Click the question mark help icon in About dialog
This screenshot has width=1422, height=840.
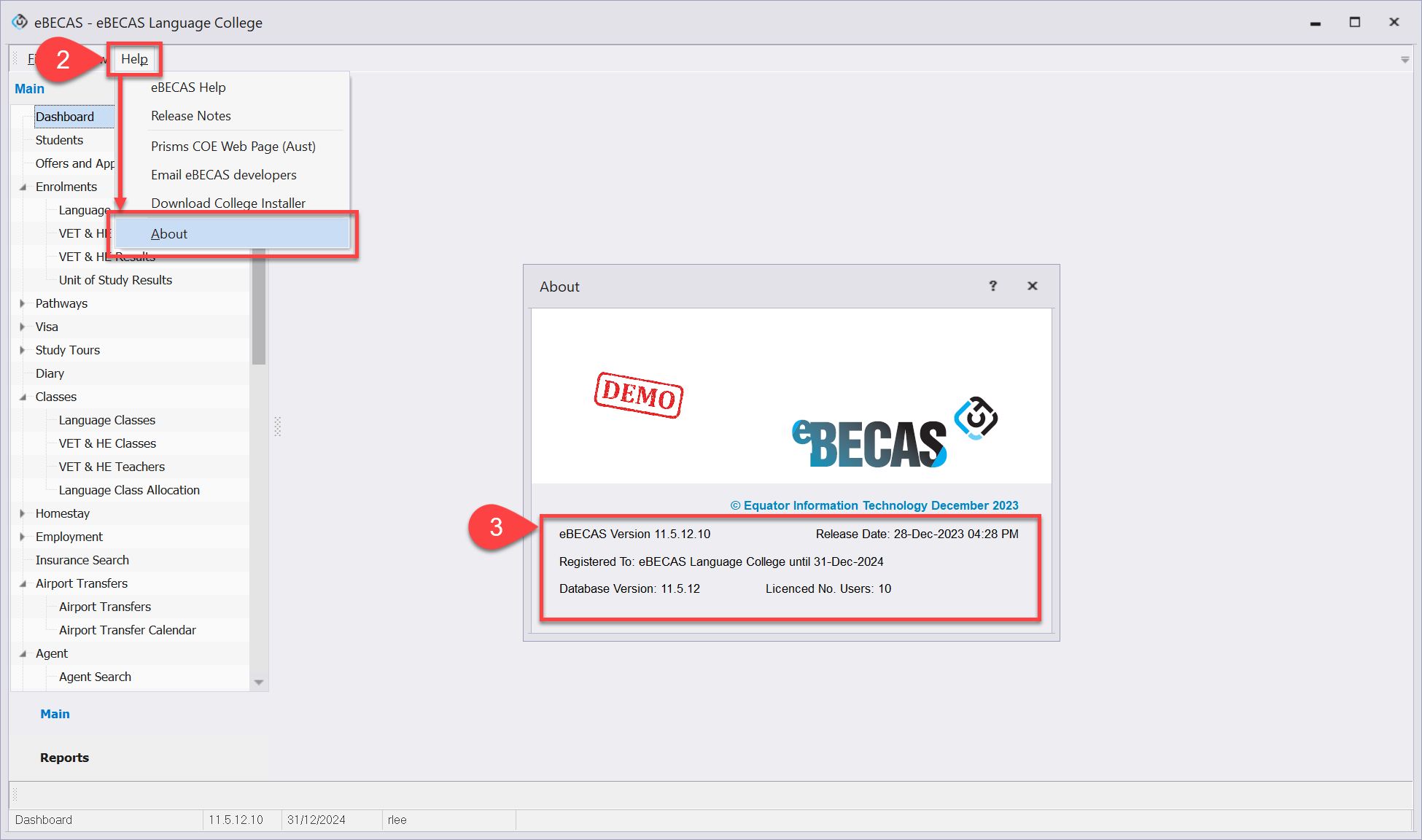click(992, 286)
